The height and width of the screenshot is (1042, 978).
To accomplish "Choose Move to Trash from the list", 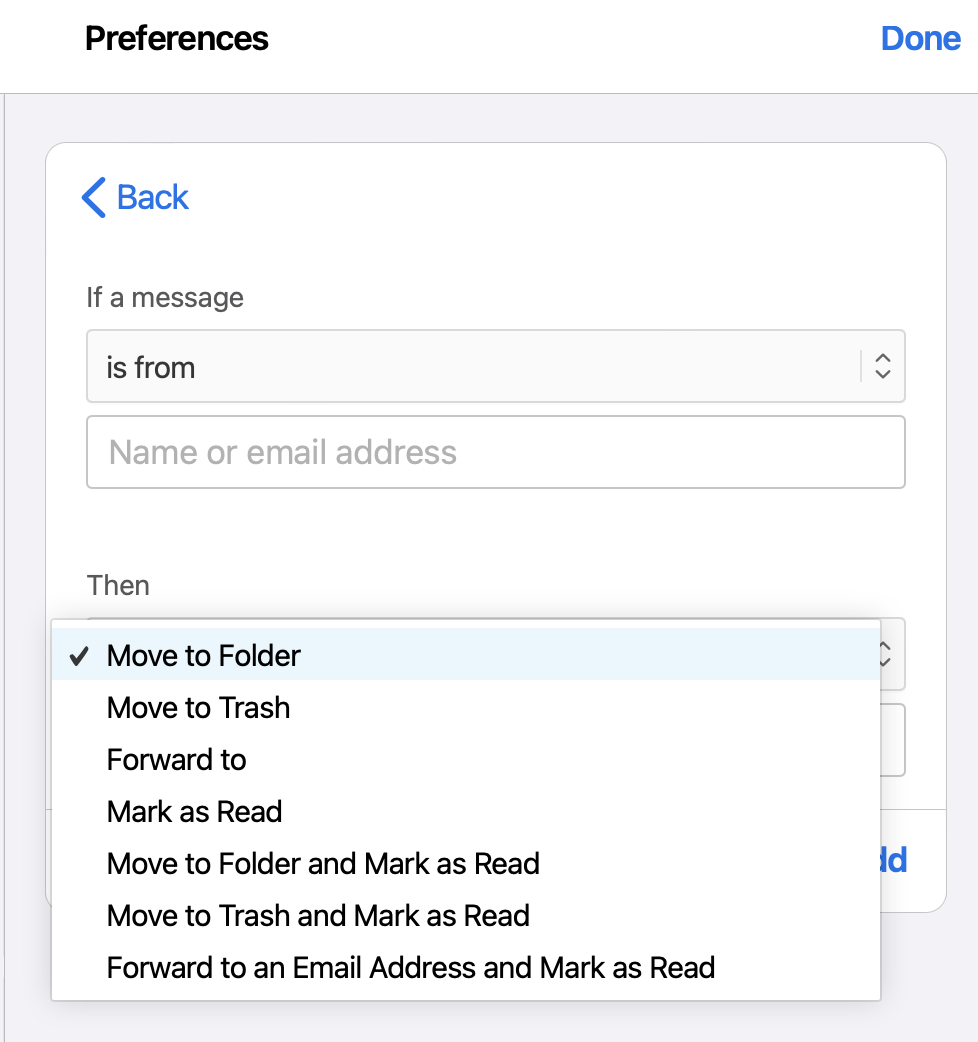I will [x=199, y=708].
